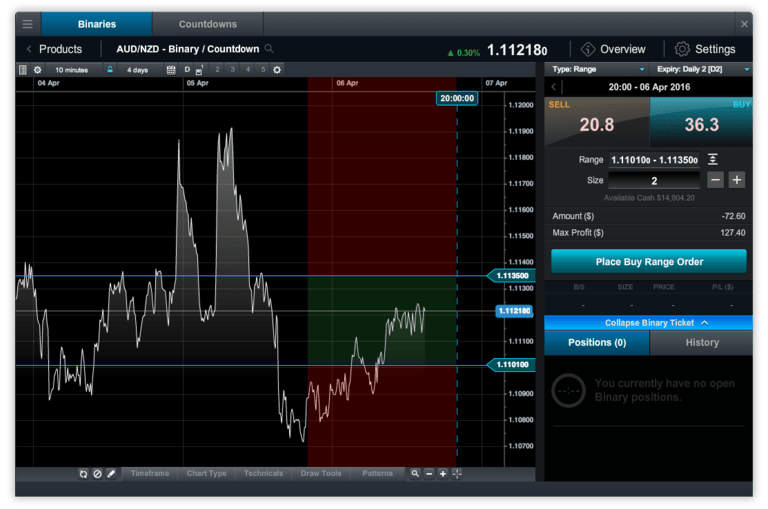Image resolution: width=768 pixels, height=509 pixels.
Task: Select the BUY price 36.3 panel
Action: click(701, 123)
